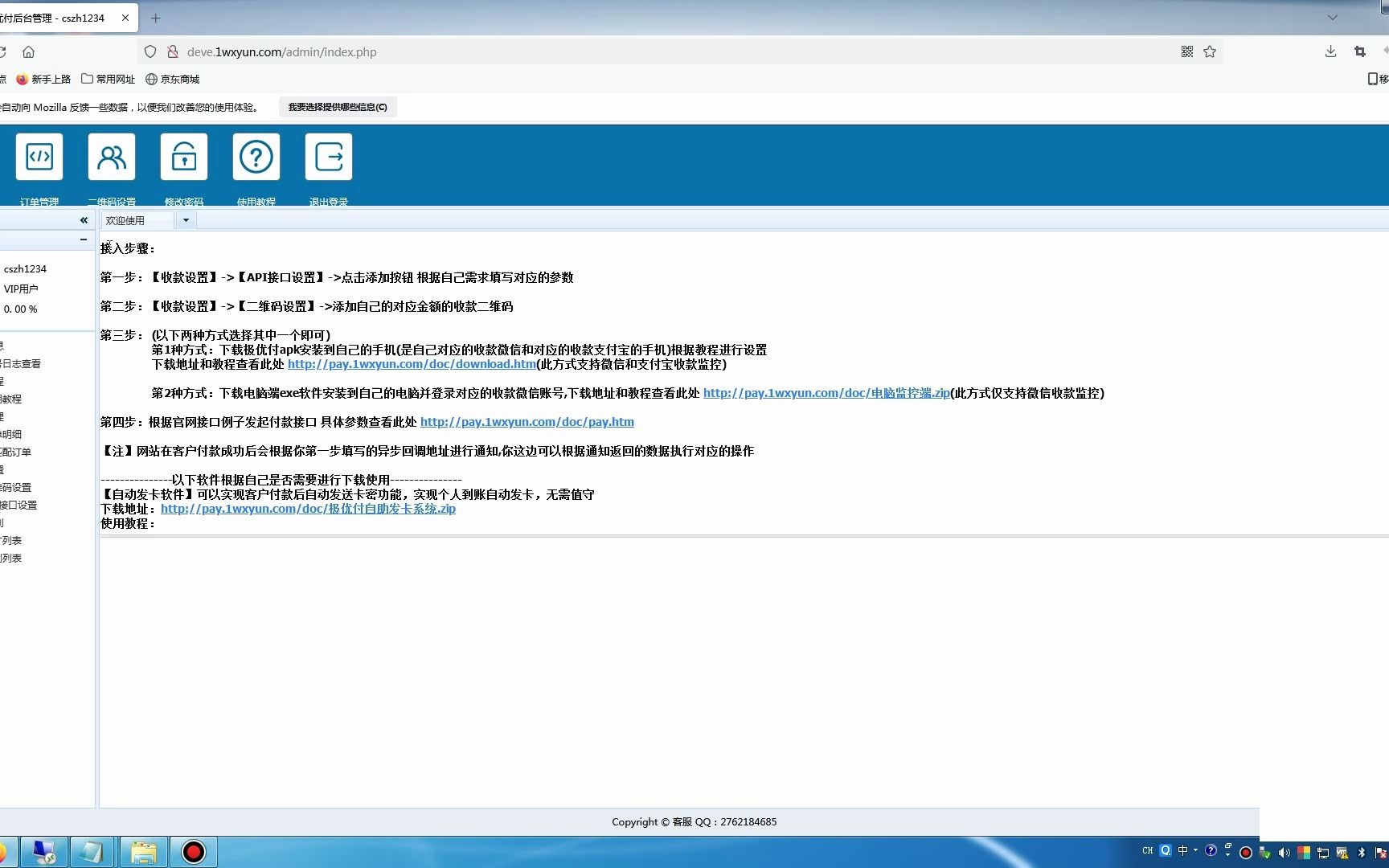The height and width of the screenshot is (868, 1389).
Task: Go to browser home page icon
Action: click(28, 51)
